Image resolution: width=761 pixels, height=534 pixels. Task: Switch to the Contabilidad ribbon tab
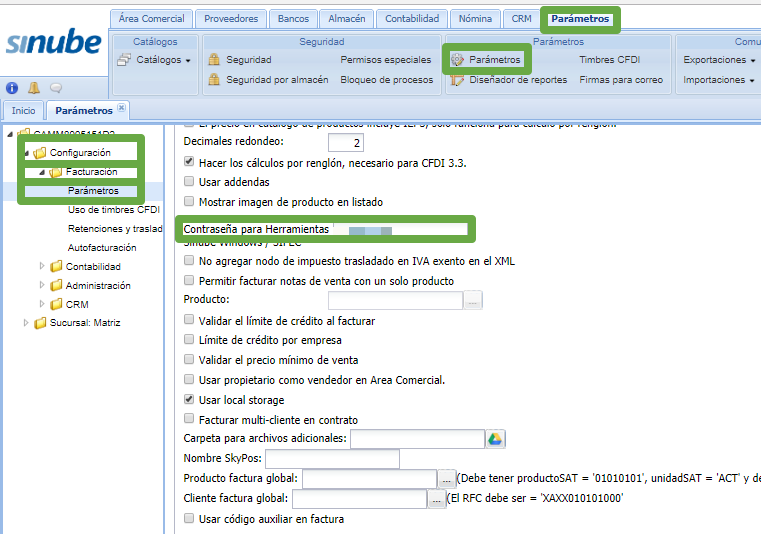411,18
